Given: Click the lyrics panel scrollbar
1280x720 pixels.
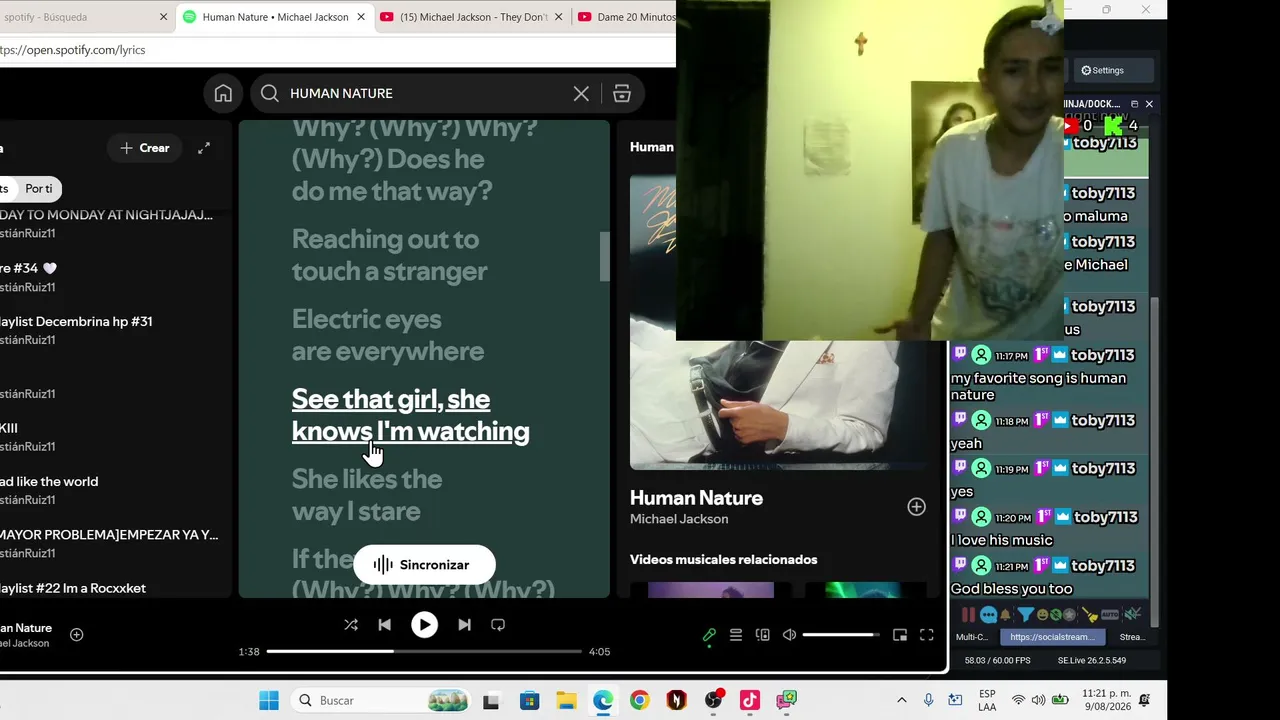Looking at the screenshot, I should click(x=604, y=257).
